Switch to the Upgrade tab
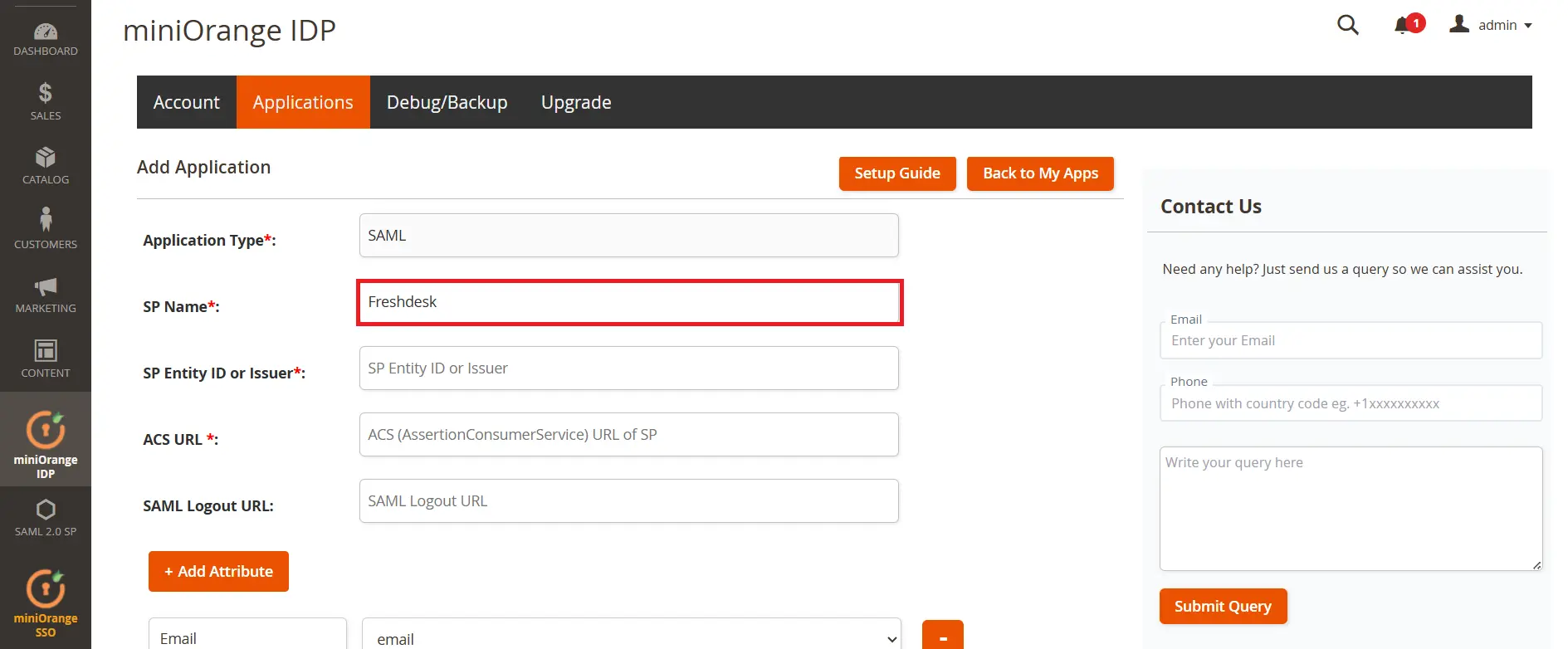The image size is (1568, 649). coord(576,102)
